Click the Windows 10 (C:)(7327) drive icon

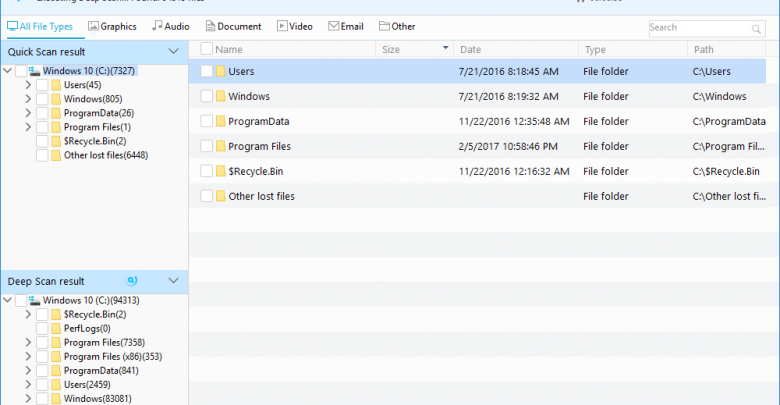[x=34, y=71]
